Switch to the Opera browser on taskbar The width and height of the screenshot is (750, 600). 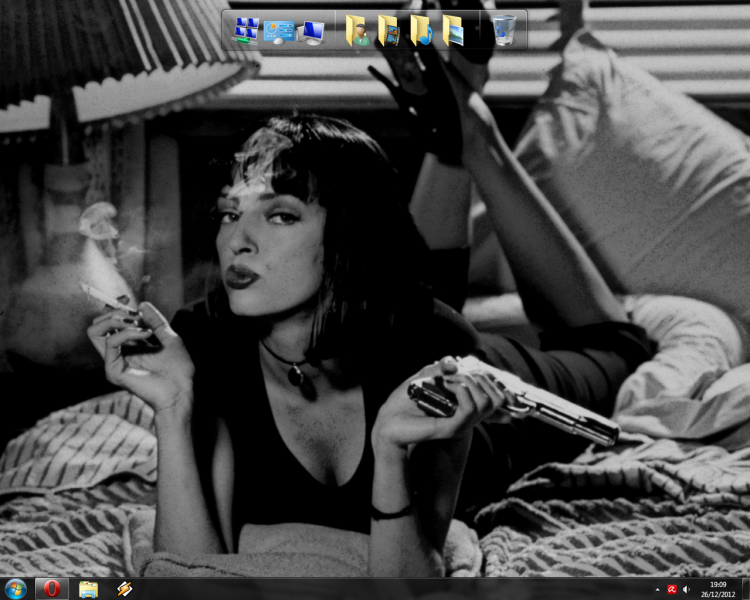pyautogui.click(x=52, y=589)
